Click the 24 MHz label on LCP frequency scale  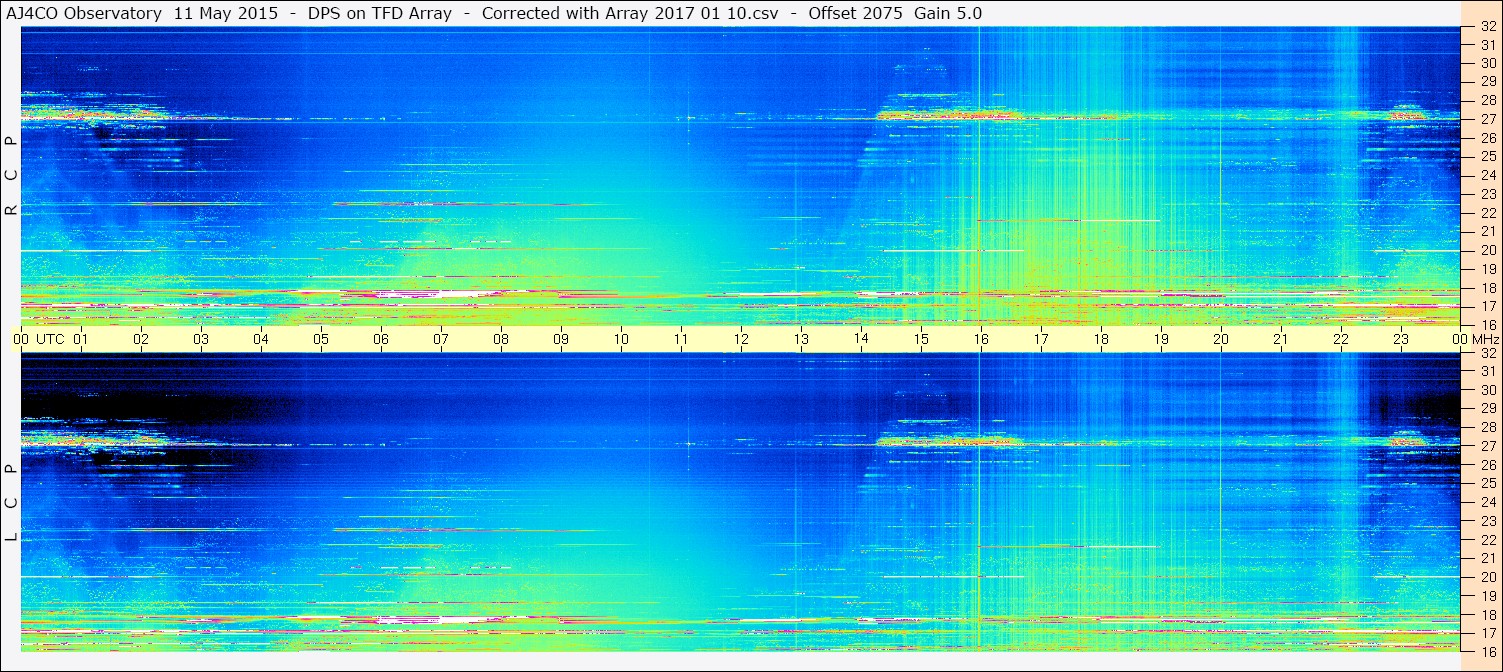[x=1488, y=502]
